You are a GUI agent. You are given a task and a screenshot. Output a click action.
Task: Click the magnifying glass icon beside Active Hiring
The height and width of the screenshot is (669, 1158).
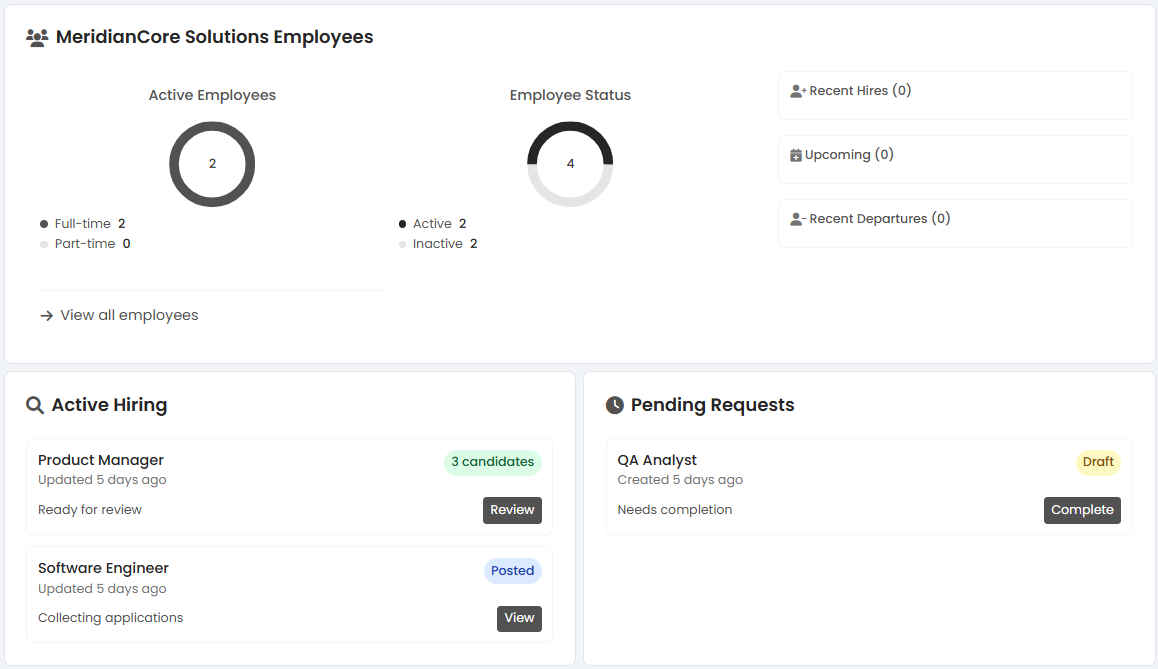tap(35, 404)
